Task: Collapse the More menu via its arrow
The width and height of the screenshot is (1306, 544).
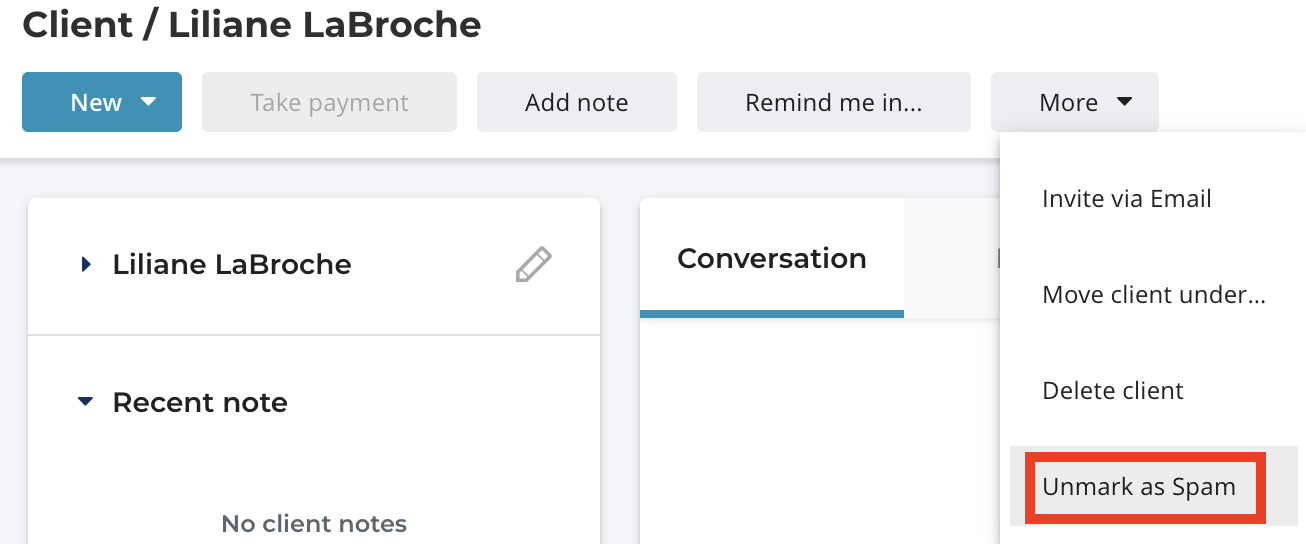Action: pyautogui.click(x=1124, y=102)
